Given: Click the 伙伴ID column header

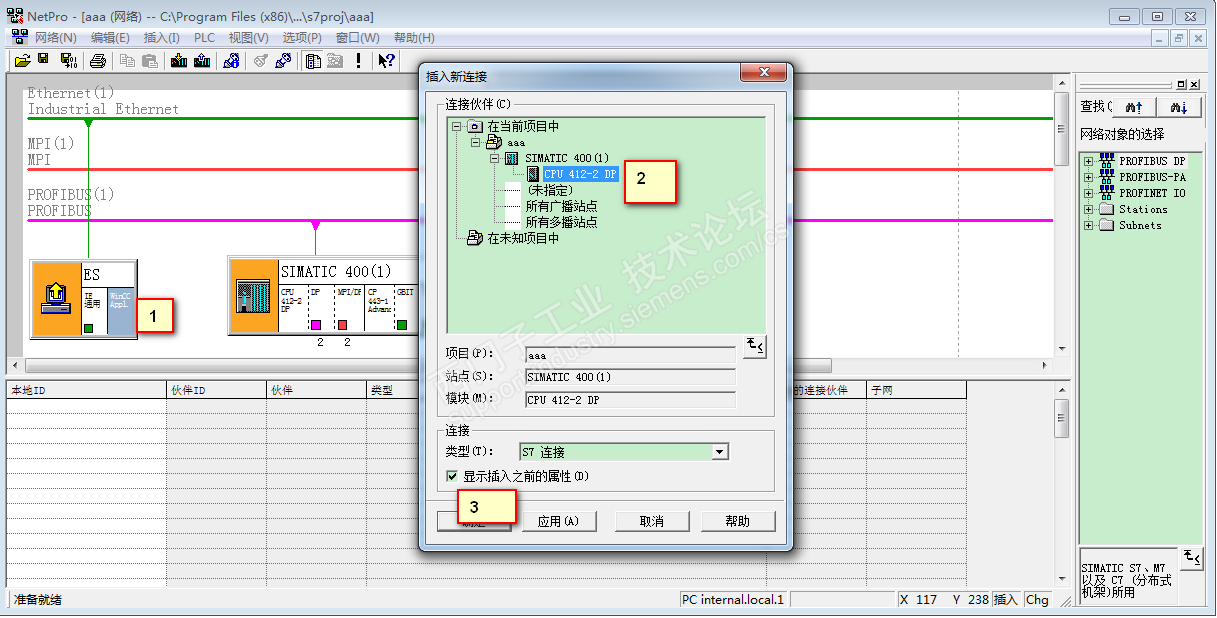Looking at the screenshot, I should pyautogui.click(x=216, y=390).
